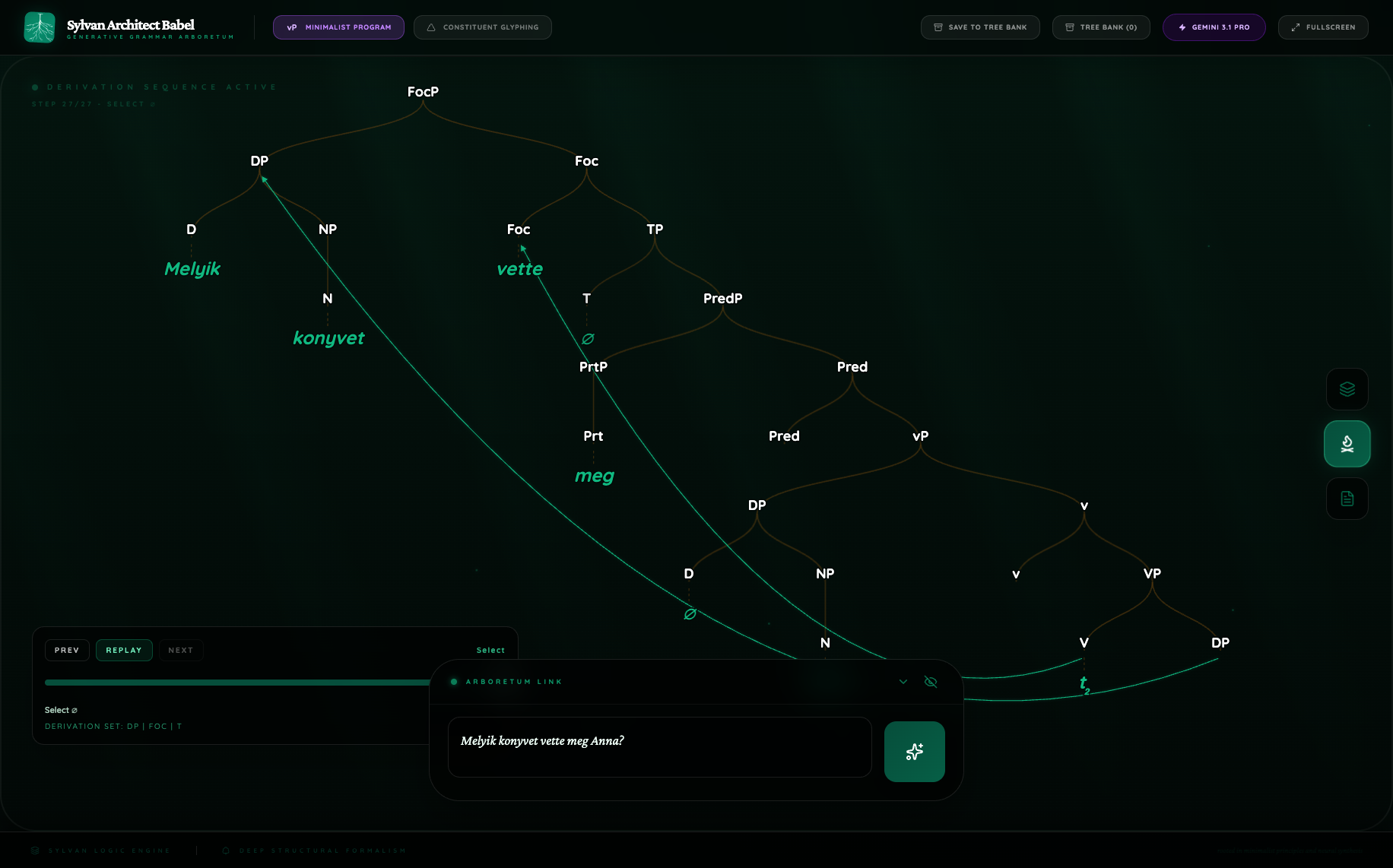Screen dimensions: 1393x868
Task: Click the Sylvan Architect Babel tree logo
Action: pyautogui.click(x=40, y=27)
